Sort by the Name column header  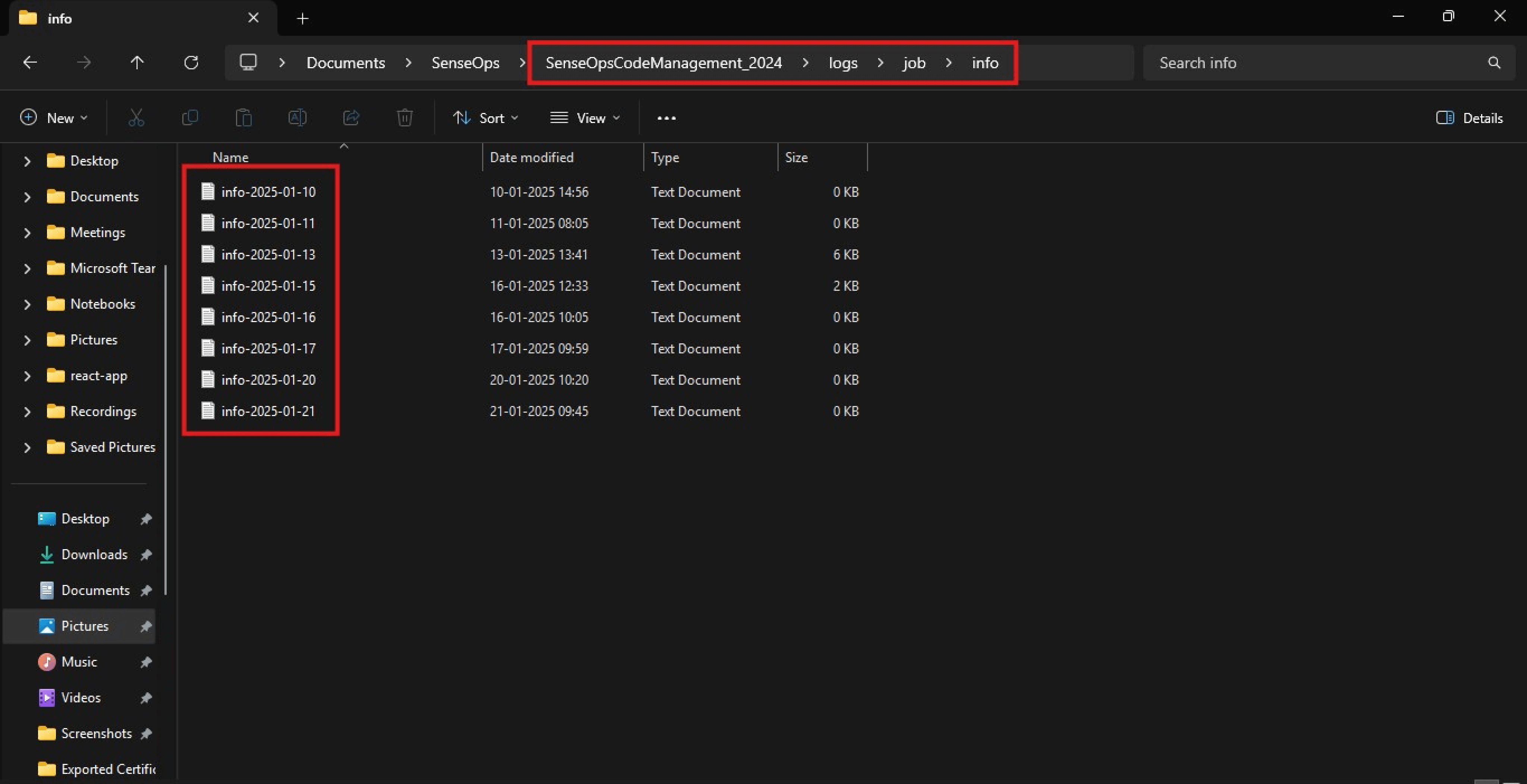coord(230,157)
